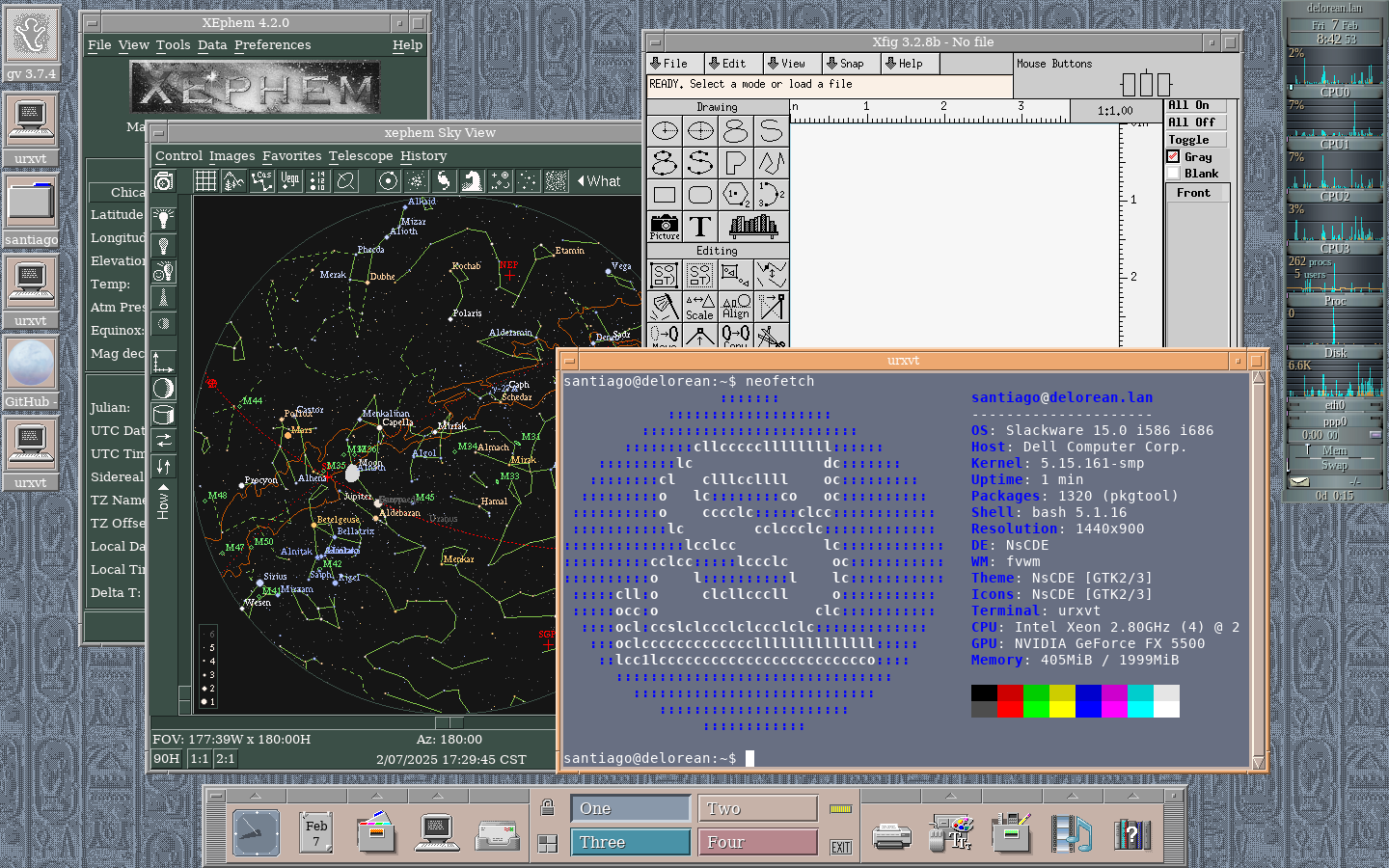The height and width of the screenshot is (868, 1389).
Task: Click the bright red color block in neofetch
Action: pyautogui.click(x=1009, y=709)
